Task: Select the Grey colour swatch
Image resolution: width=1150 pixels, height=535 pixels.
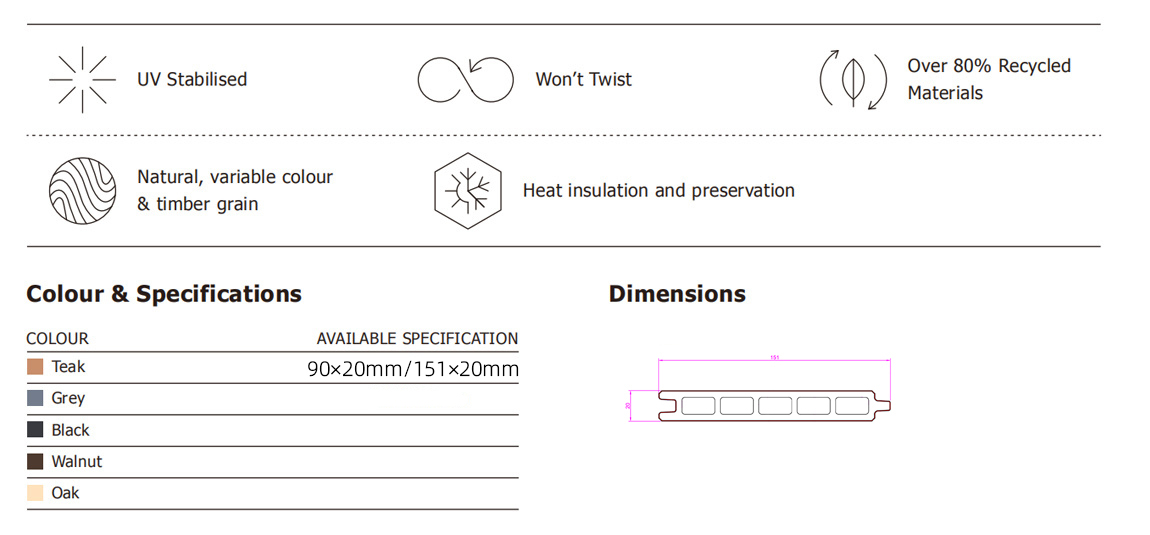Action: (35, 398)
